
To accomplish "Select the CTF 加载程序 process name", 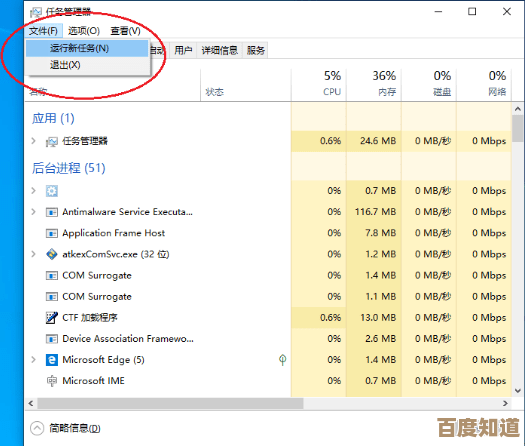I will tap(90, 317).
